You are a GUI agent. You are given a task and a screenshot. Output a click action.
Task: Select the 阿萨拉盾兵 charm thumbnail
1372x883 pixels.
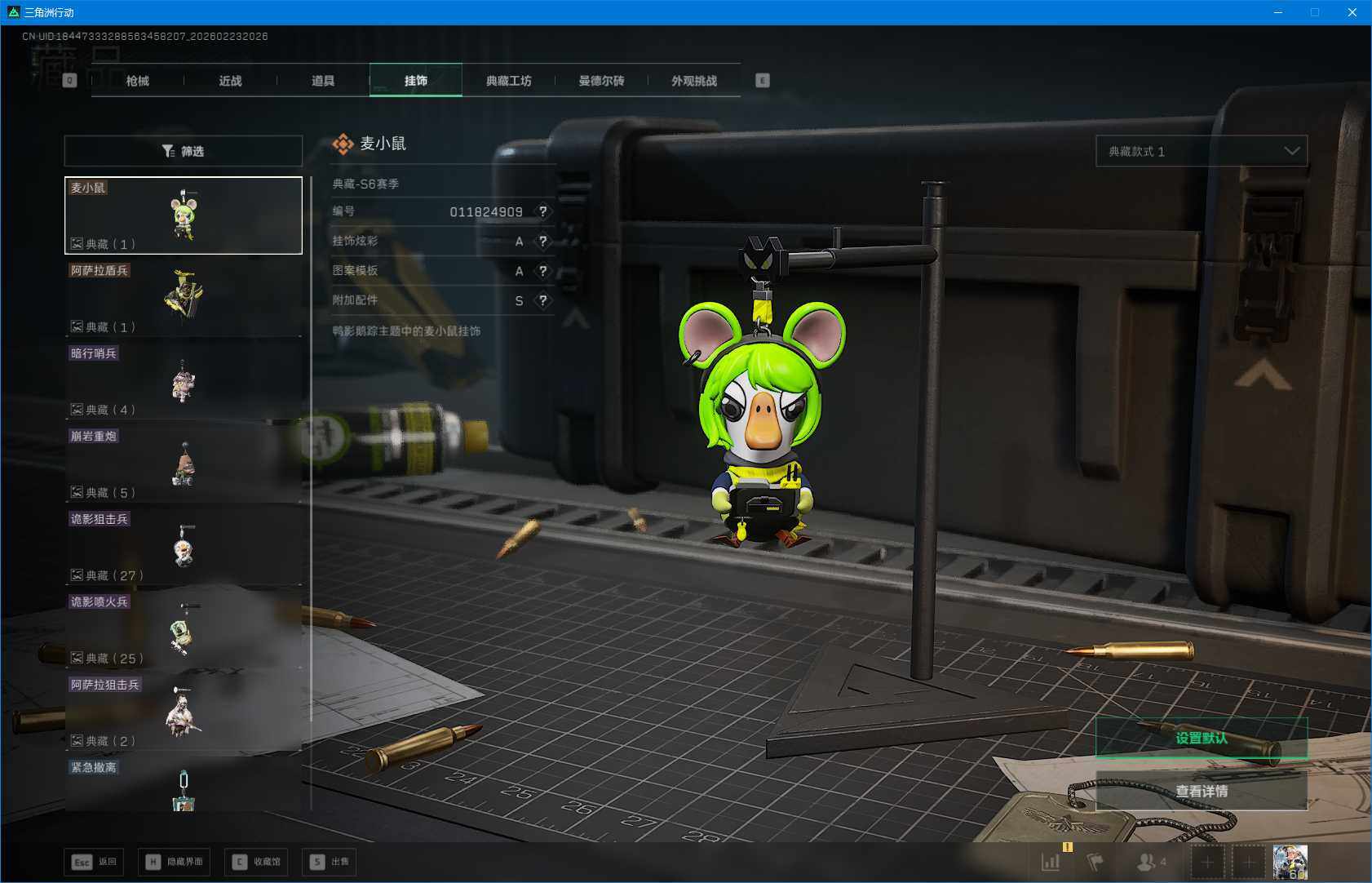pyautogui.click(x=184, y=296)
